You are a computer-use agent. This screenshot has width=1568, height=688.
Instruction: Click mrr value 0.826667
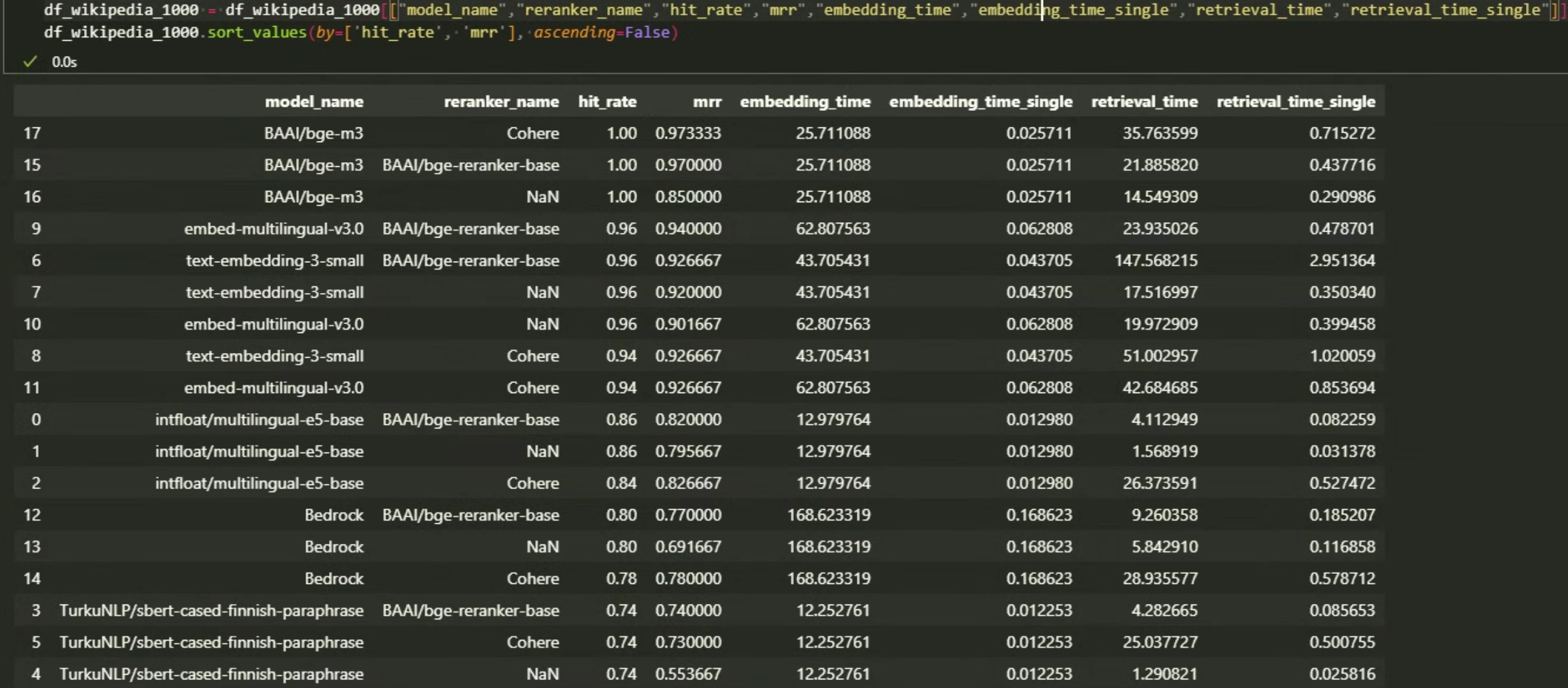(x=688, y=483)
